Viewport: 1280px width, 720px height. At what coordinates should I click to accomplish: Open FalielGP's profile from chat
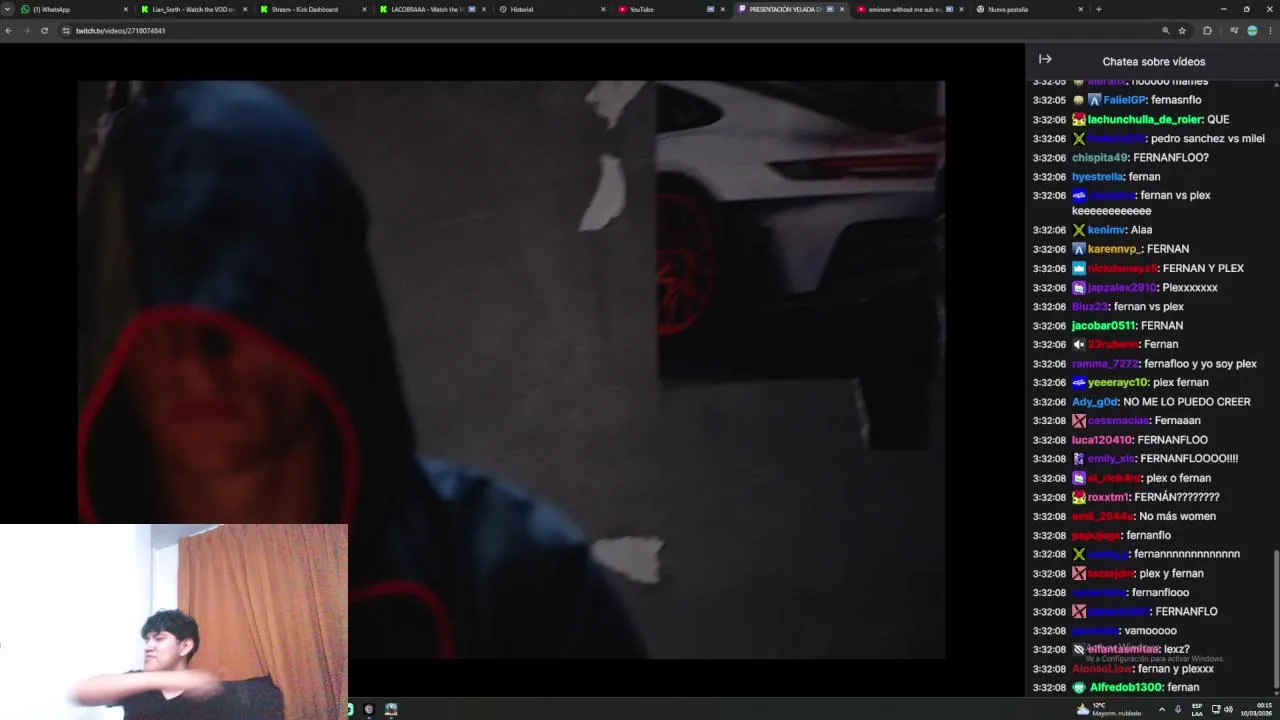[1124, 100]
